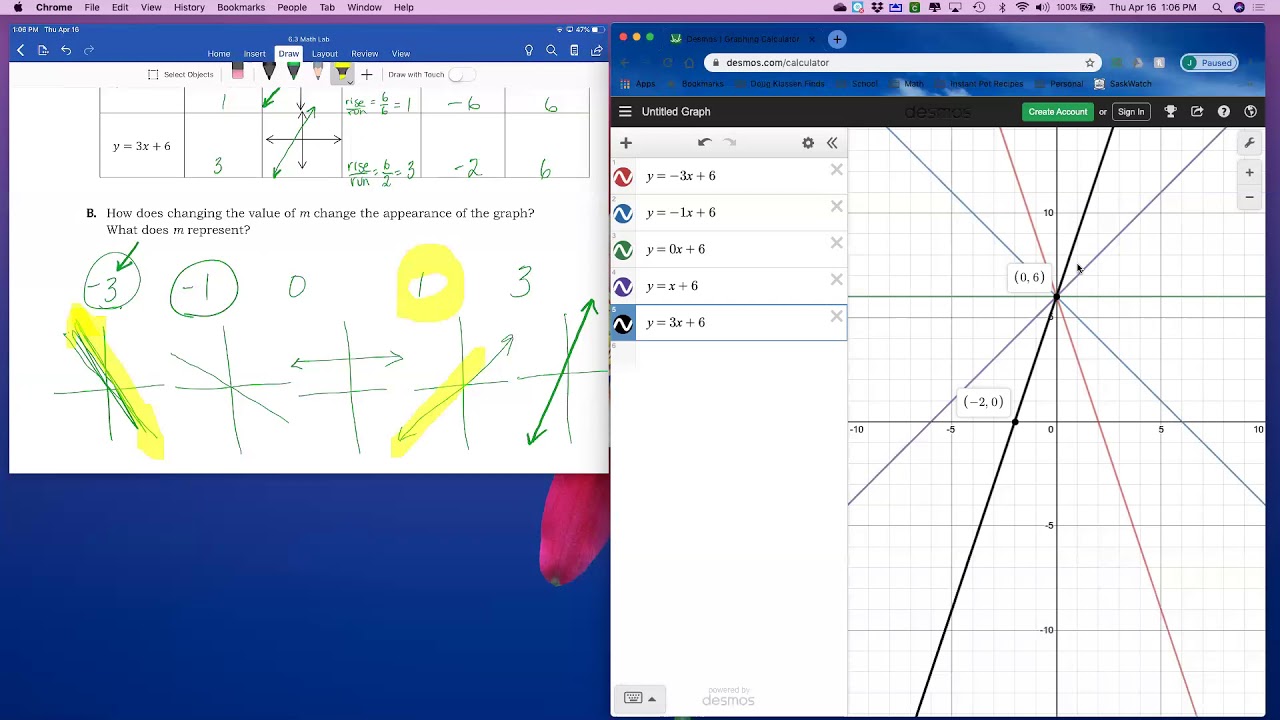The height and width of the screenshot is (720, 1280).
Task: Add a new expression item in Desmos
Action: click(626, 143)
